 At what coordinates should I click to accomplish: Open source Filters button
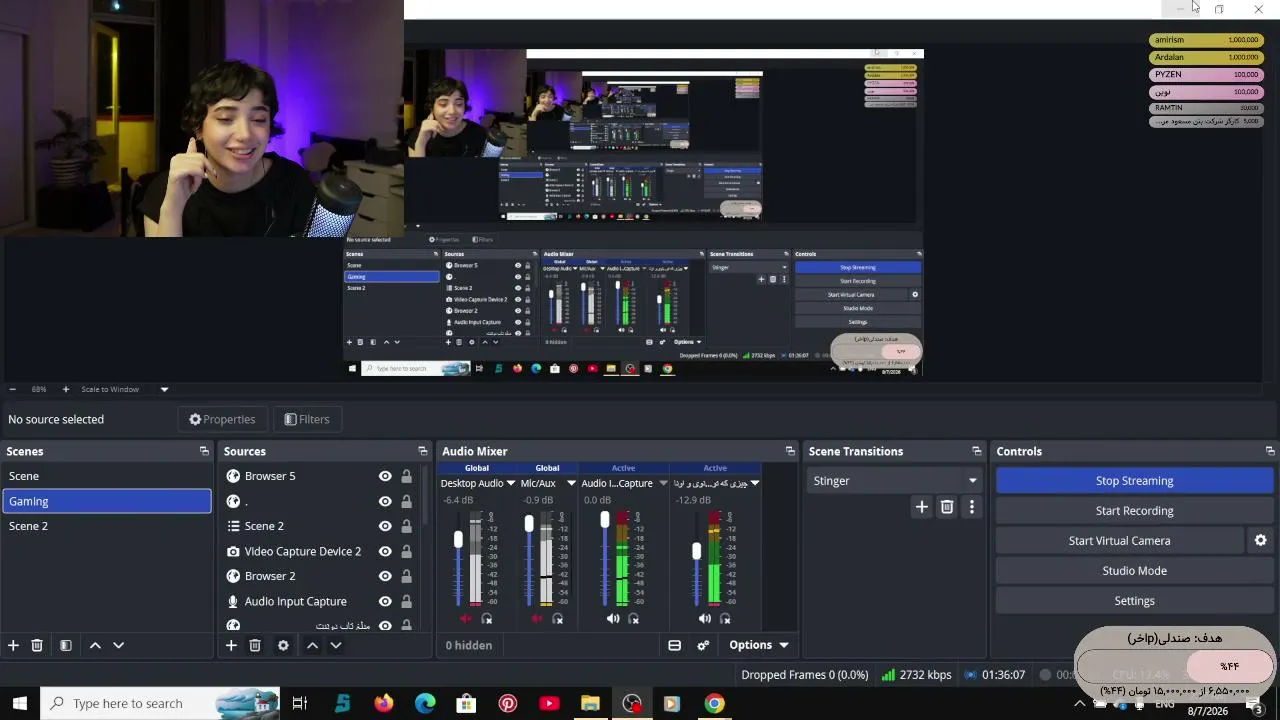click(x=307, y=419)
